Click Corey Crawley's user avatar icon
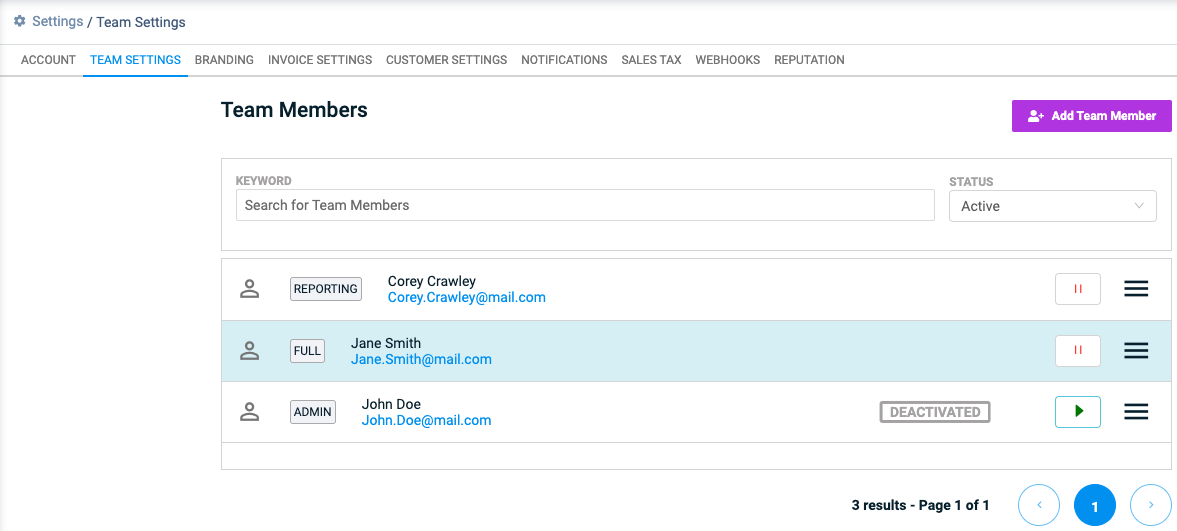 point(249,289)
